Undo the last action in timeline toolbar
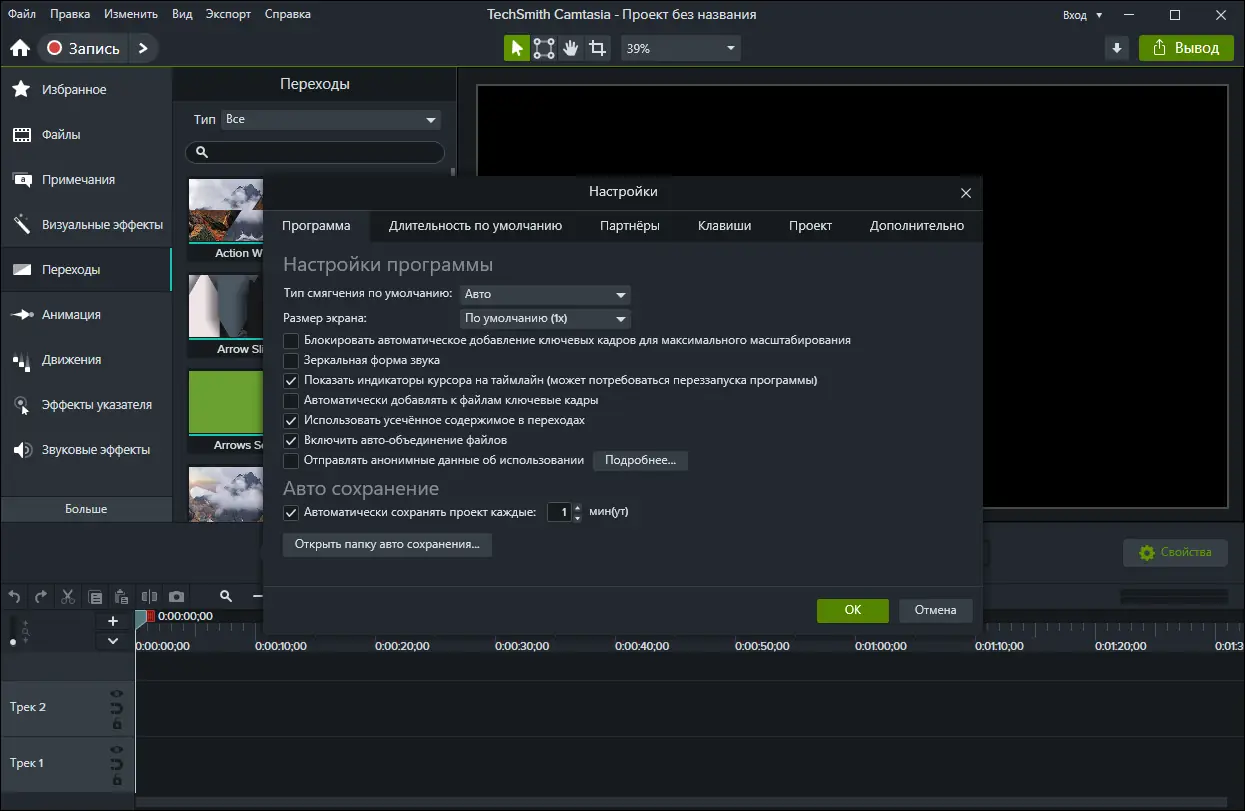The height and width of the screenshot is (811, 1245). tap(14, 596)
